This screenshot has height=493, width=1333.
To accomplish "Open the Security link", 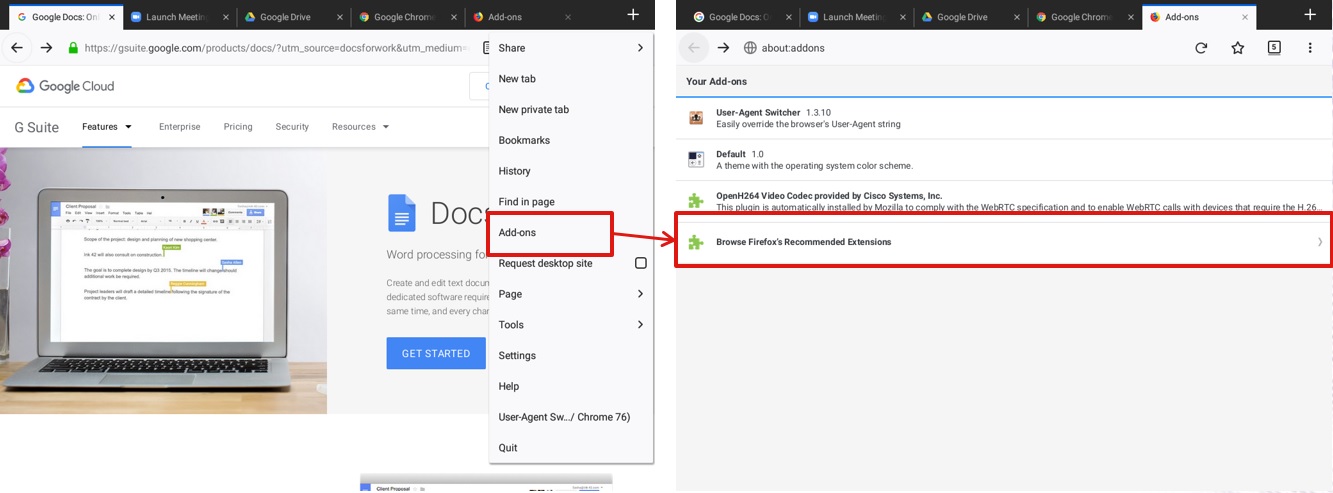I will (292, 127).
